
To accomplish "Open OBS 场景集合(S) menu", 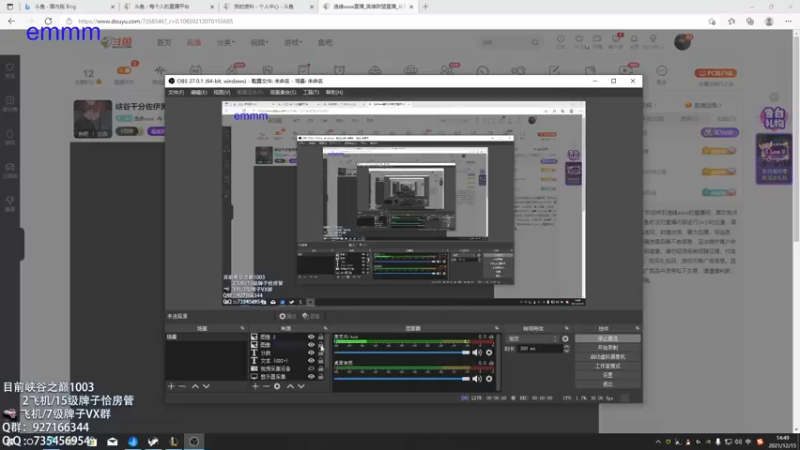I will pos(283,92).
